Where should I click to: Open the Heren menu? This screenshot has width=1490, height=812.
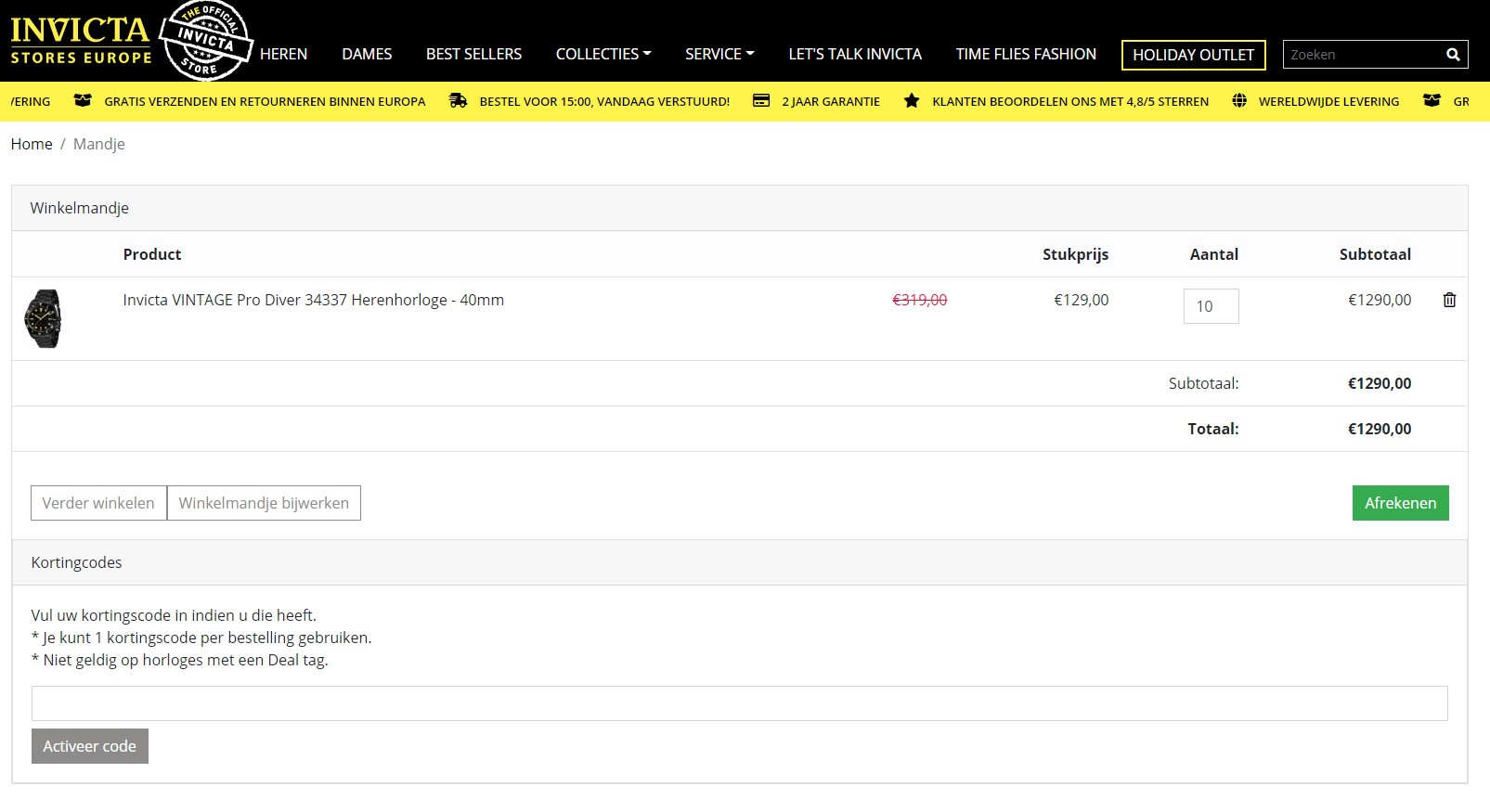[x=283, y=54]
